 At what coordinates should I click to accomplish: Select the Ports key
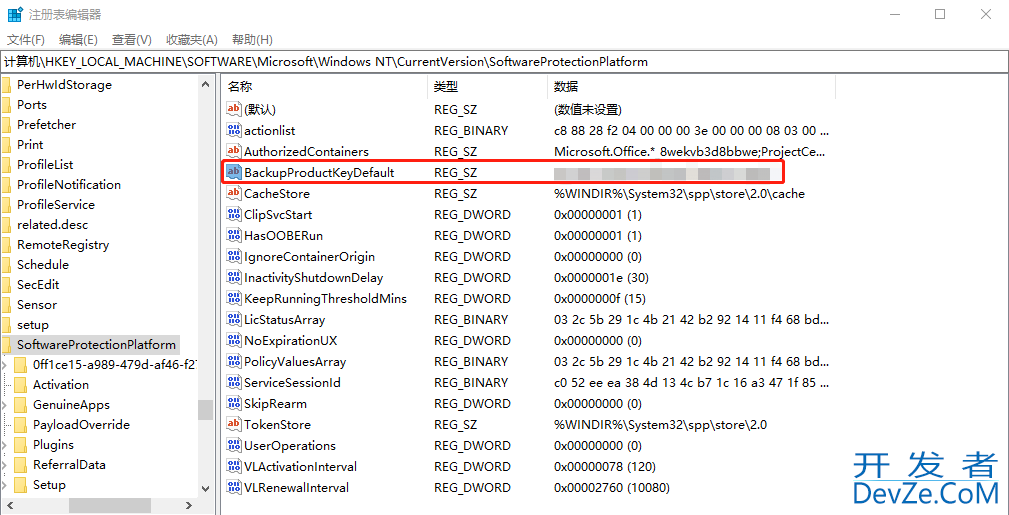(32, 105)
